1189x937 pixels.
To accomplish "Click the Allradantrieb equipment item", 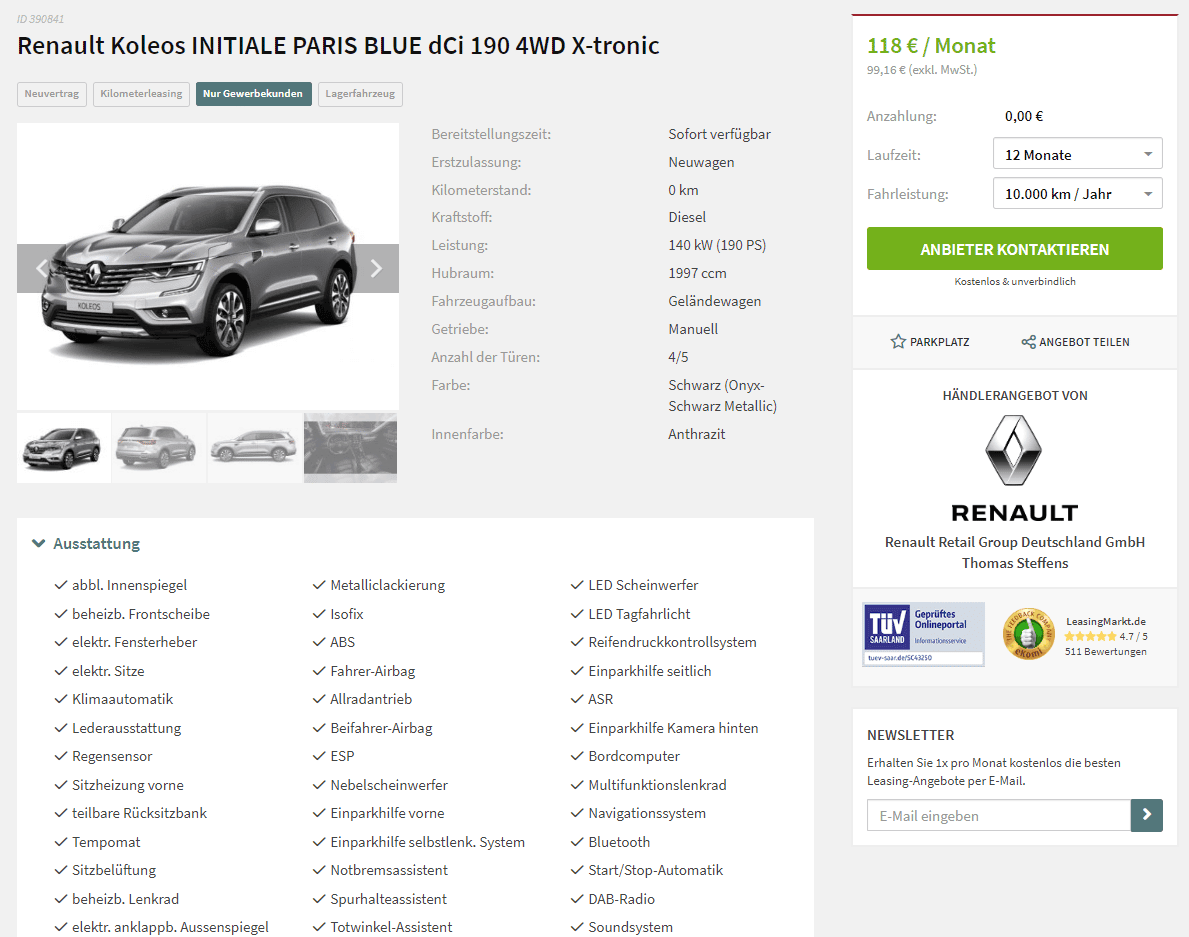I will tap(371, 699).
